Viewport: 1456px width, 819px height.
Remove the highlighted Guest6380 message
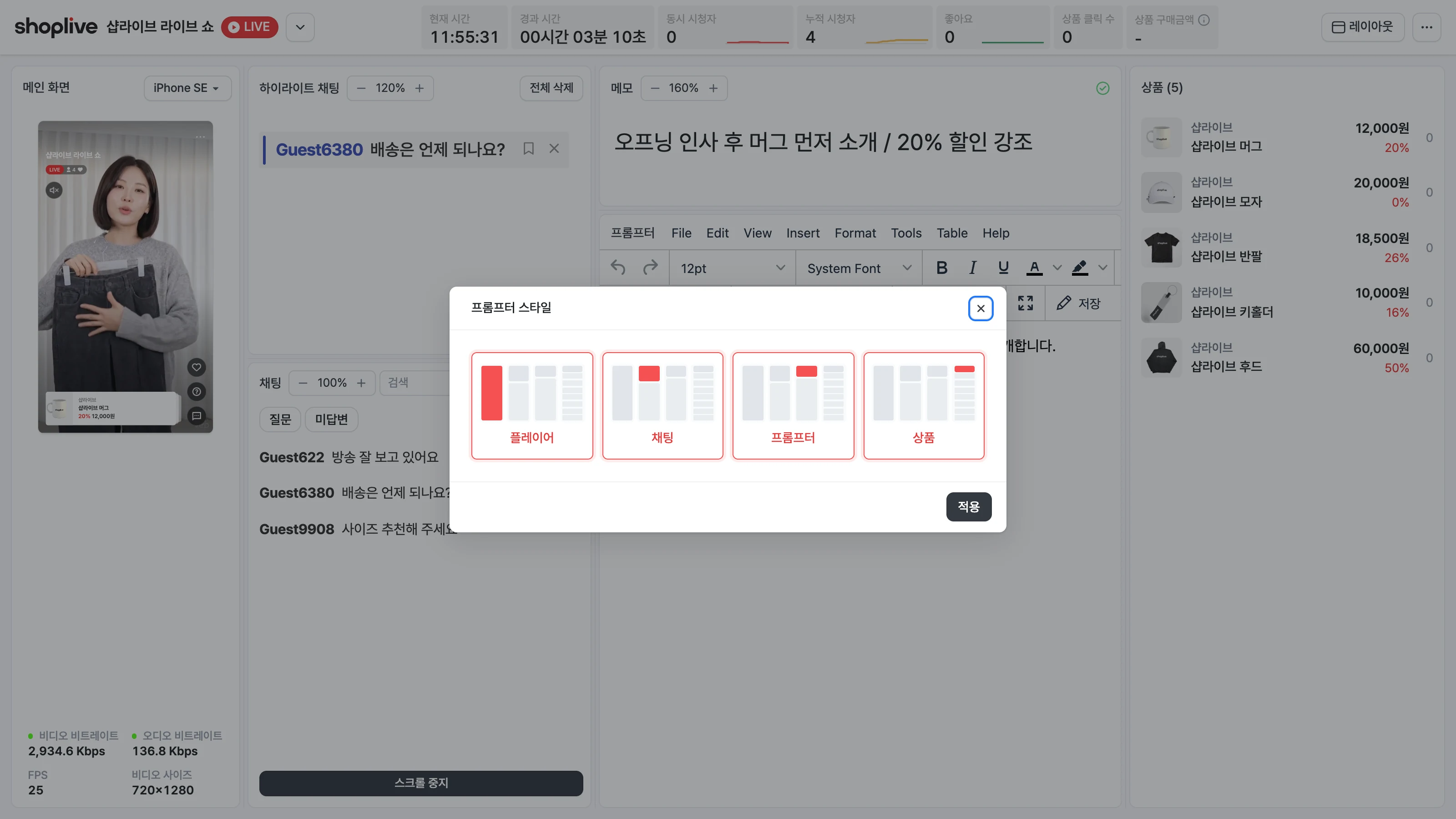(x=554, y=149)
